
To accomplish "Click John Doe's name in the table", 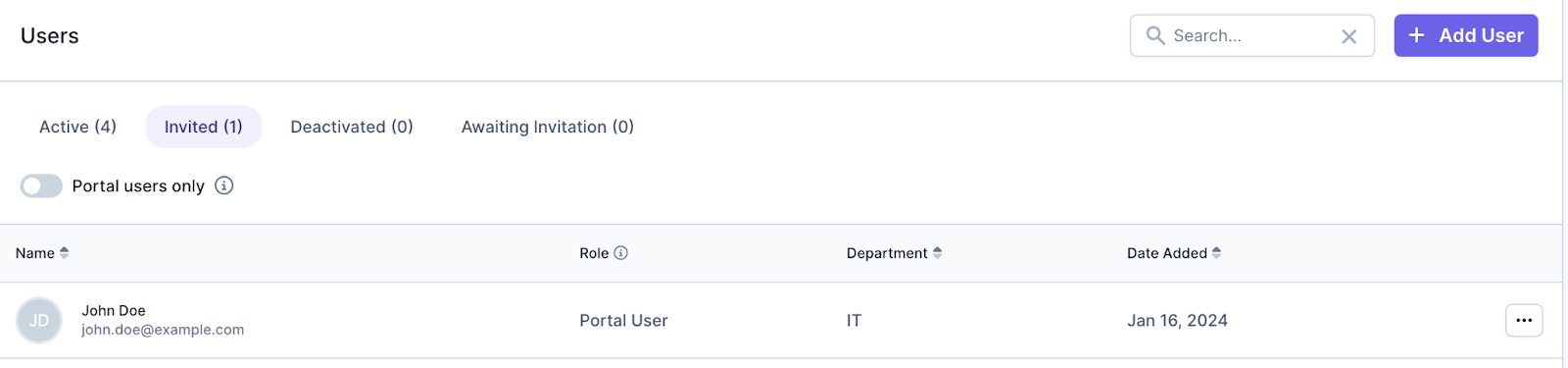I will [114, 310].
